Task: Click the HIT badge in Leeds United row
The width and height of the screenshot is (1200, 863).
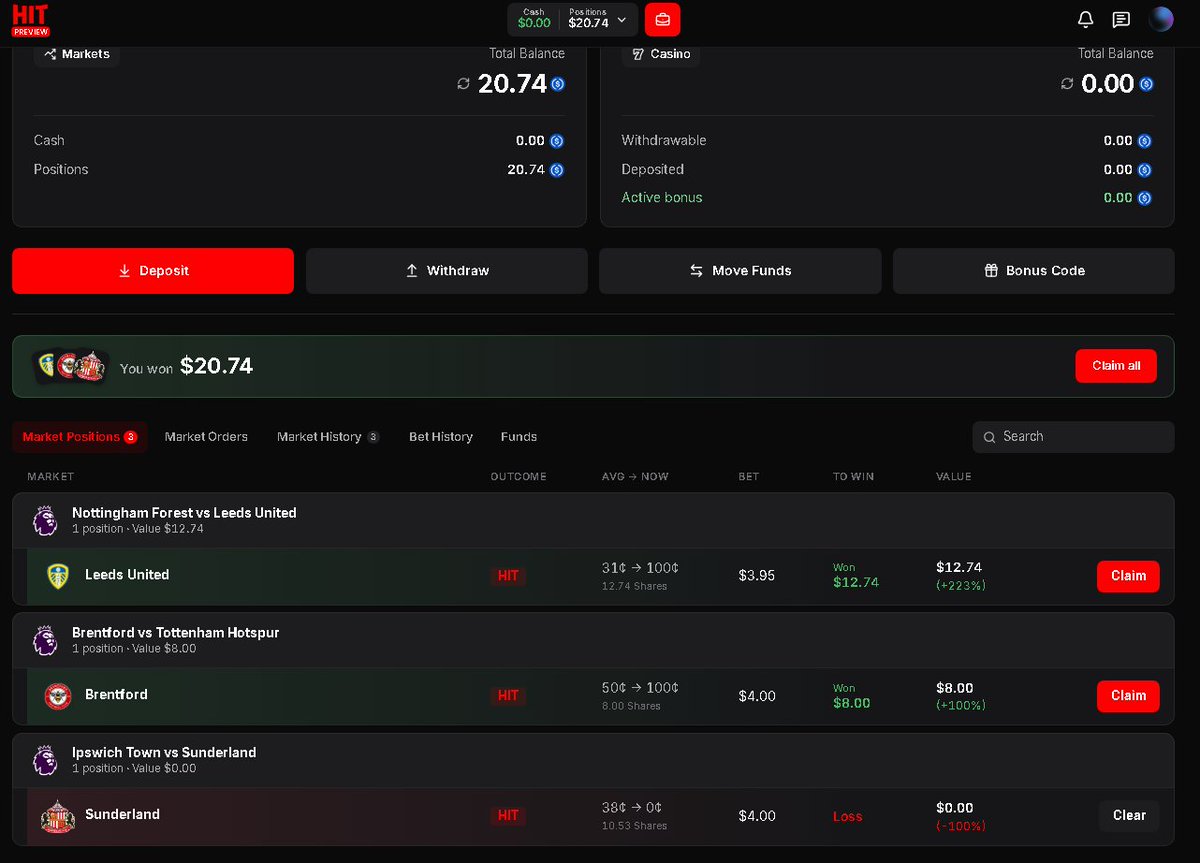Action: (508, 576)
